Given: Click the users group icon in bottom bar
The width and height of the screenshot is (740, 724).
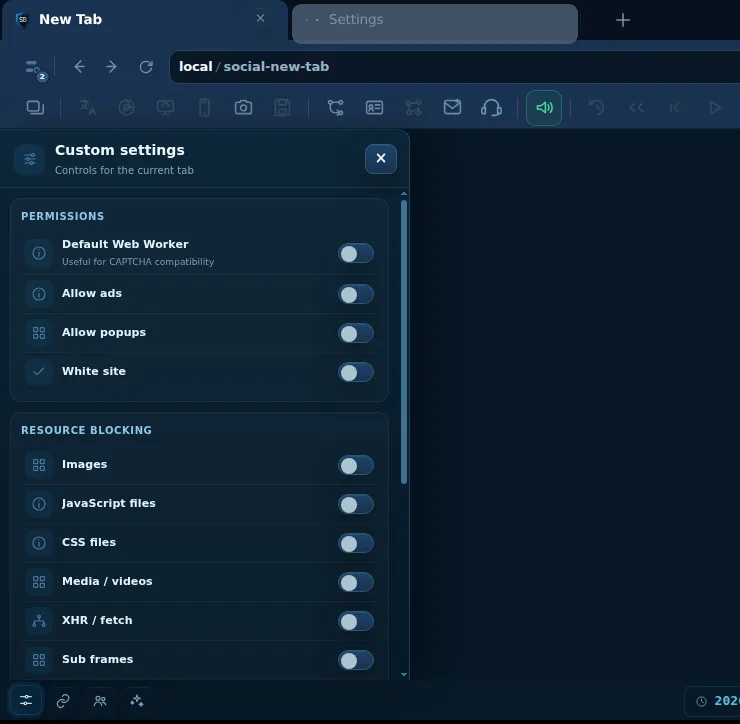Looking at the screenshot, I should 100,701.
